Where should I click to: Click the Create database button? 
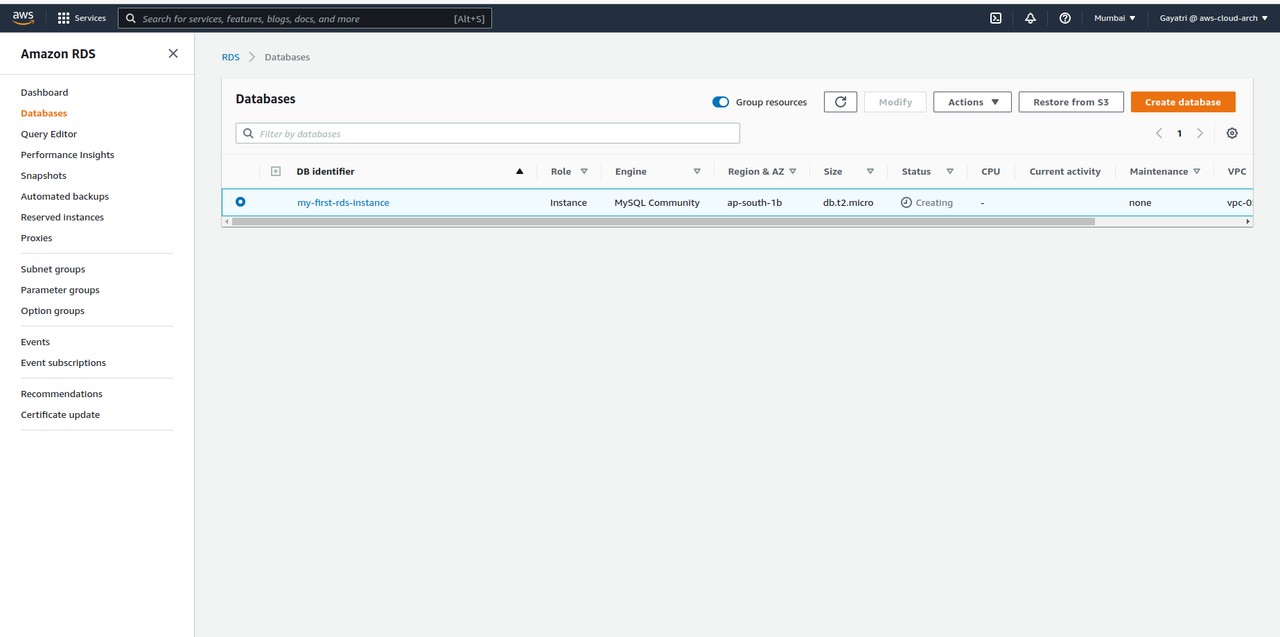click(1183, 102)
